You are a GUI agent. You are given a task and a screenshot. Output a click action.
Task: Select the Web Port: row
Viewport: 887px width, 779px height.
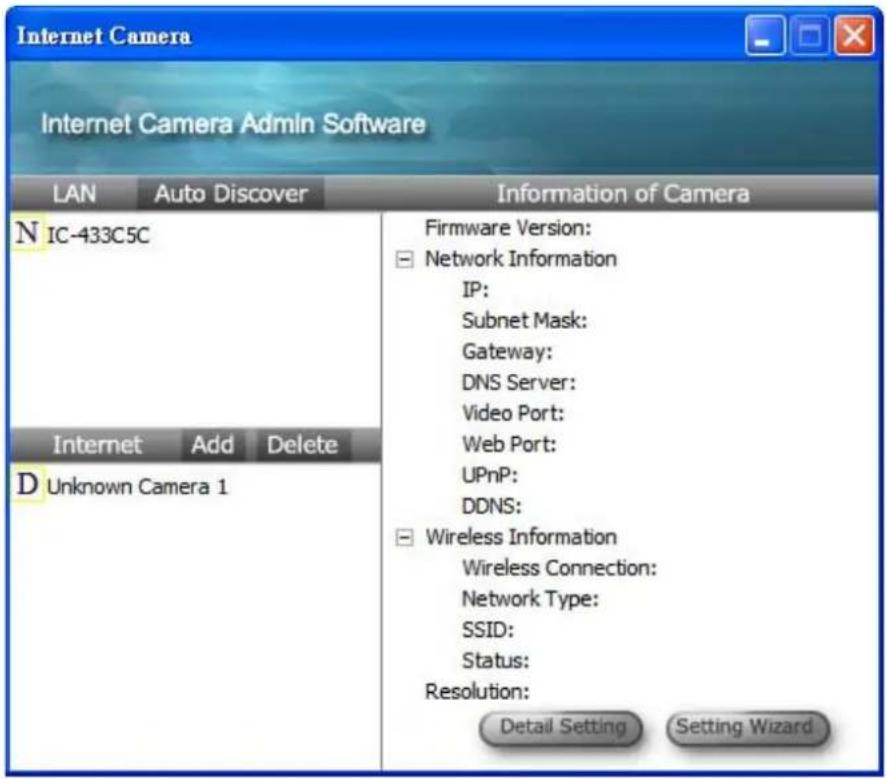click(x=509, y=444)
